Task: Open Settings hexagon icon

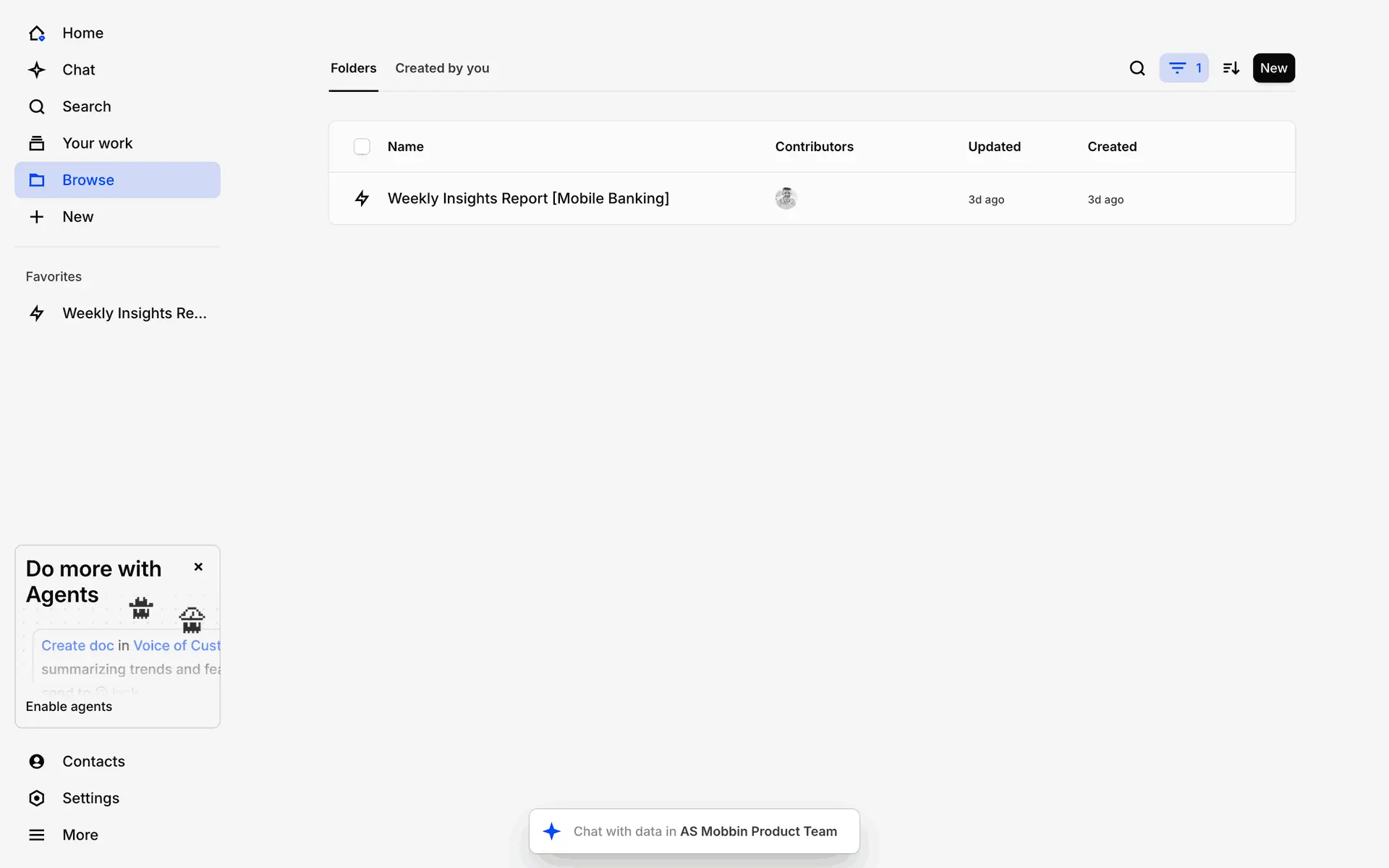Action: [37, 798]
